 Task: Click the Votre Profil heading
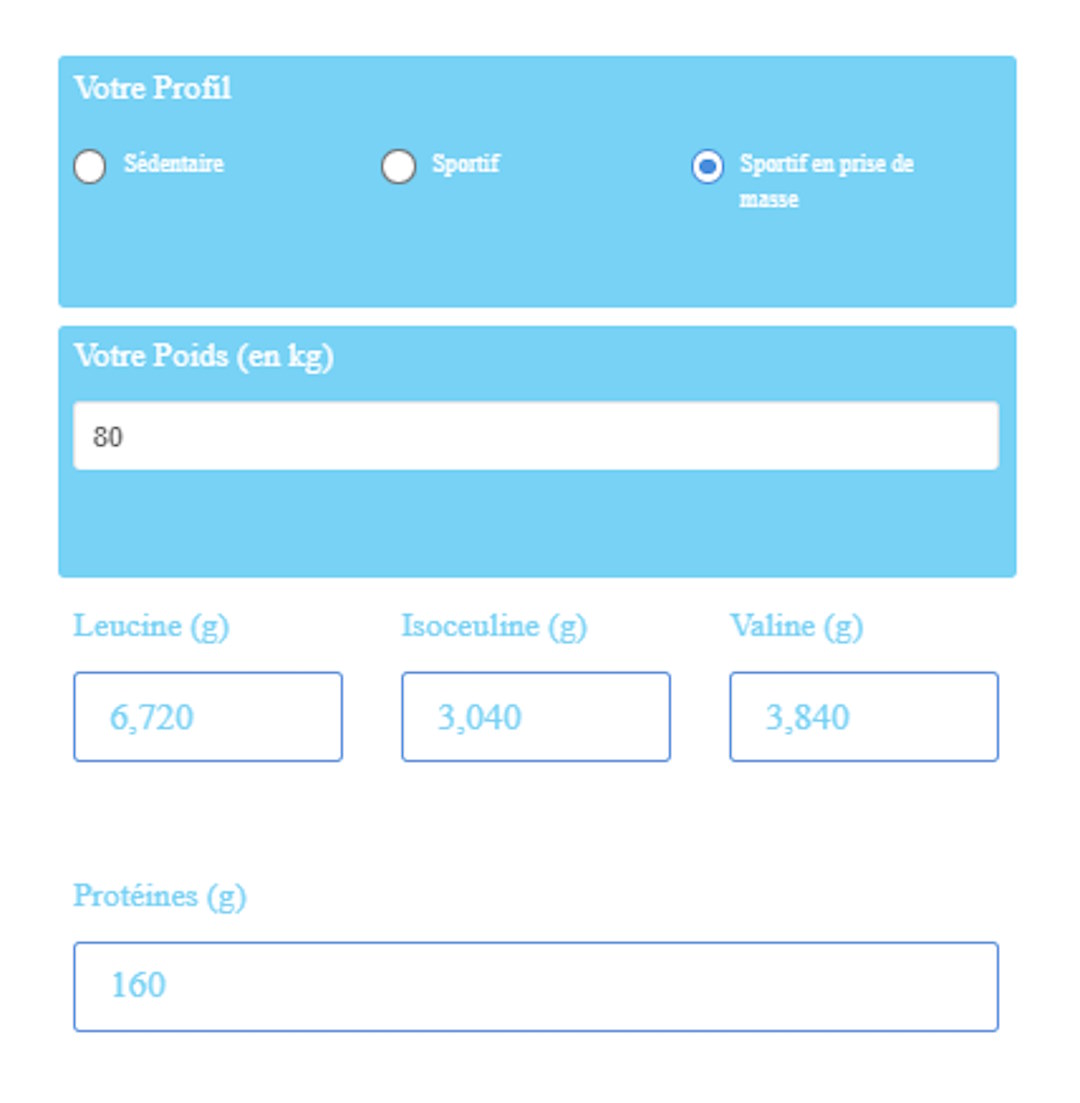(153, 89)
